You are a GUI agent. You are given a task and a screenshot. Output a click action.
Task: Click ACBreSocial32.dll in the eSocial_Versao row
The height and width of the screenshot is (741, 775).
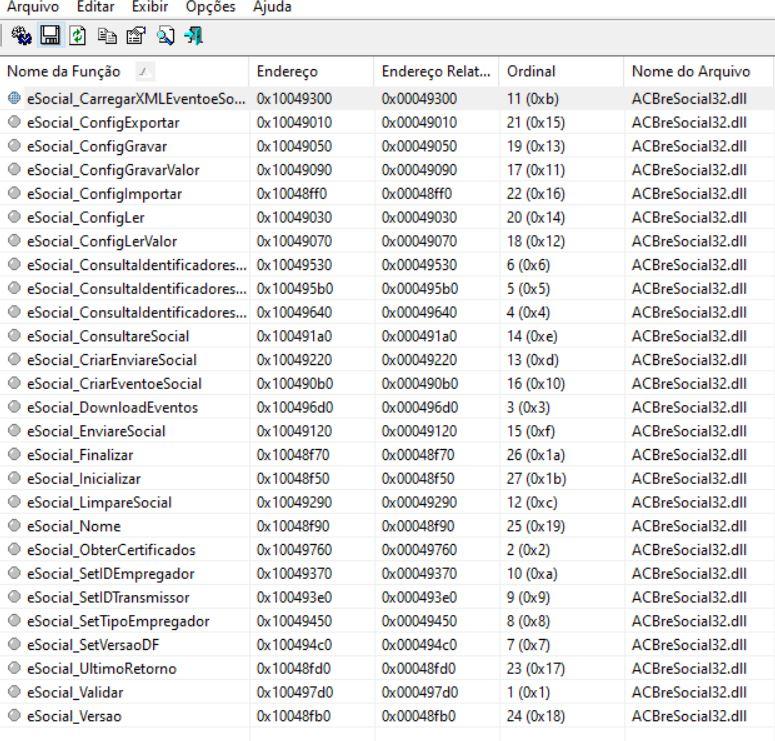[689, 716]
